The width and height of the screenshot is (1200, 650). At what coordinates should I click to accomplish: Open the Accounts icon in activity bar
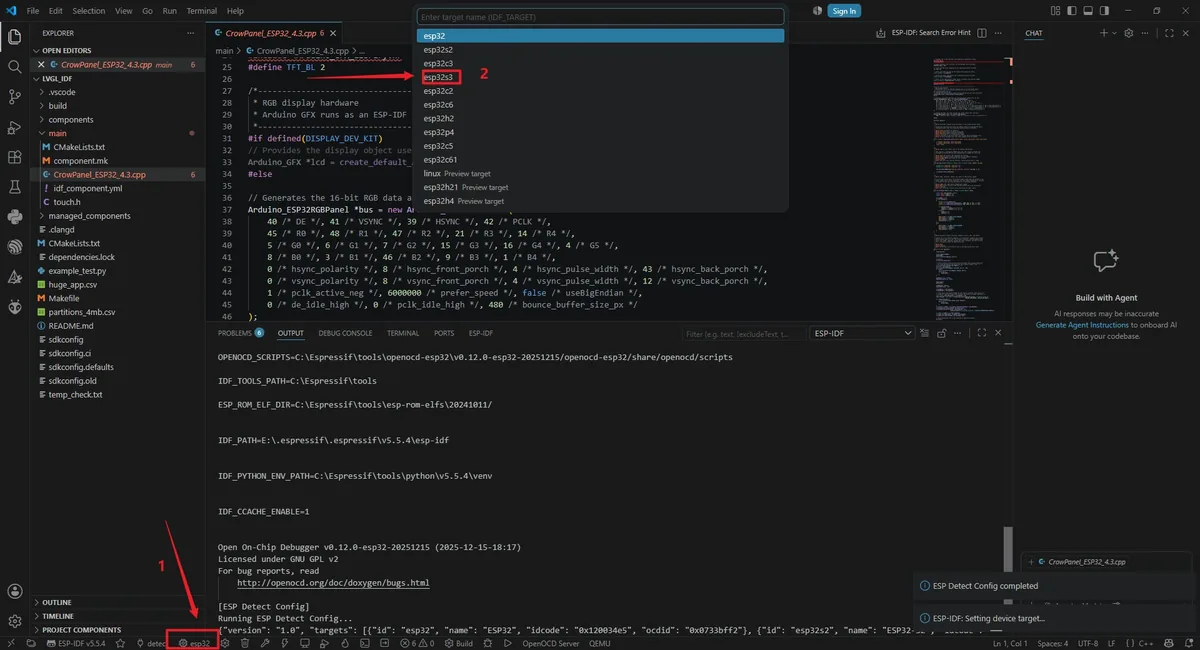(x=15, y=592)
